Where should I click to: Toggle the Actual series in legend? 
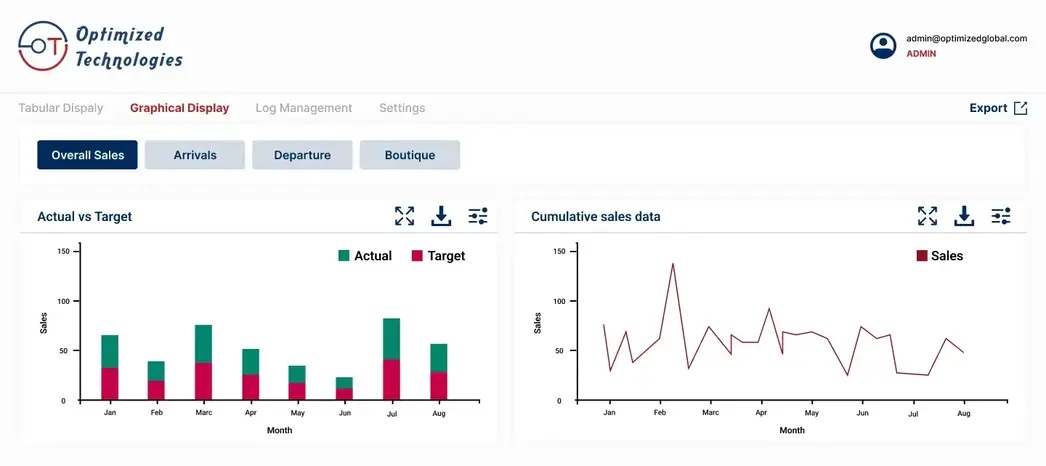(365, 256)
